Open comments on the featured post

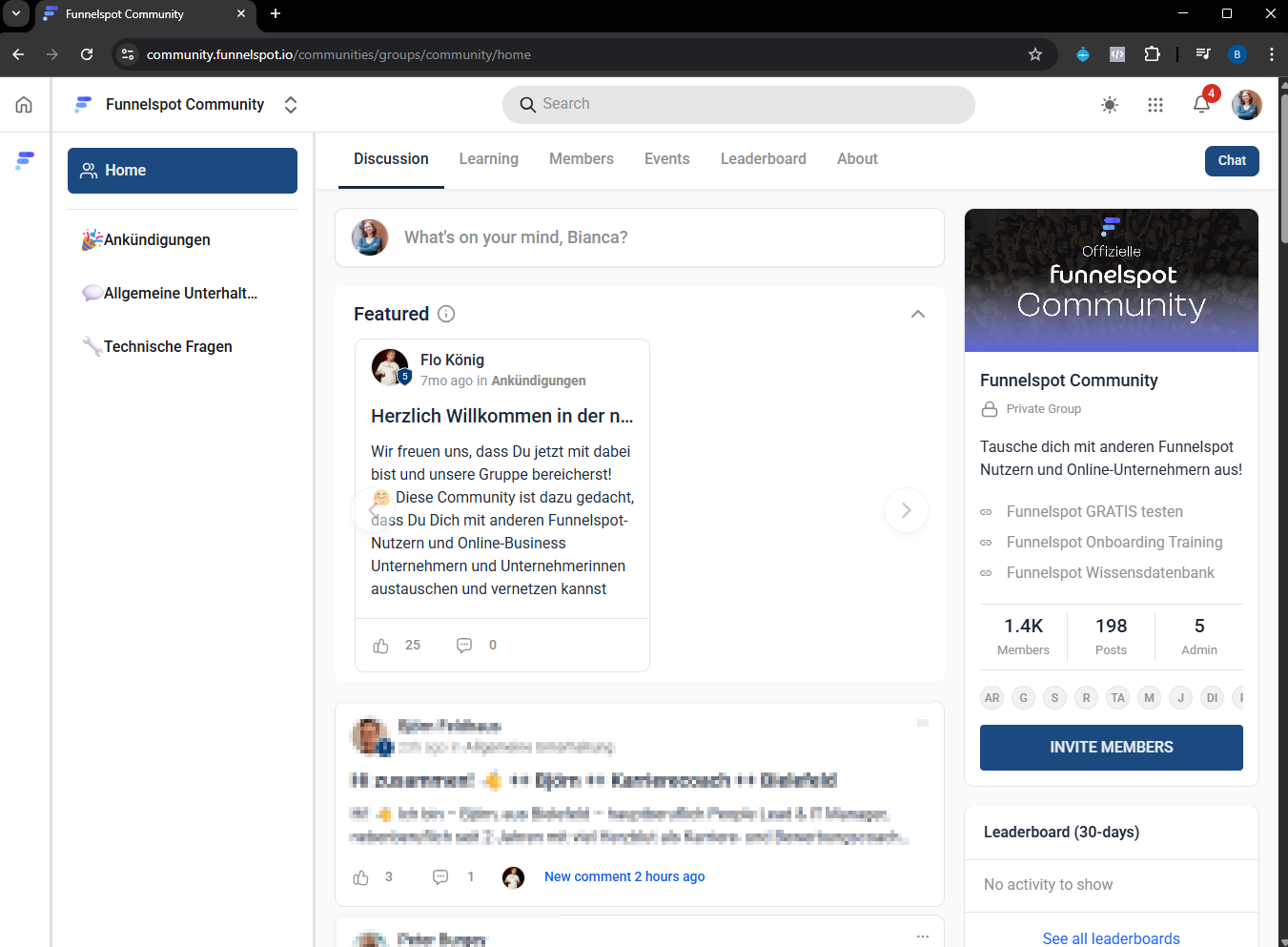click(464, 646)
